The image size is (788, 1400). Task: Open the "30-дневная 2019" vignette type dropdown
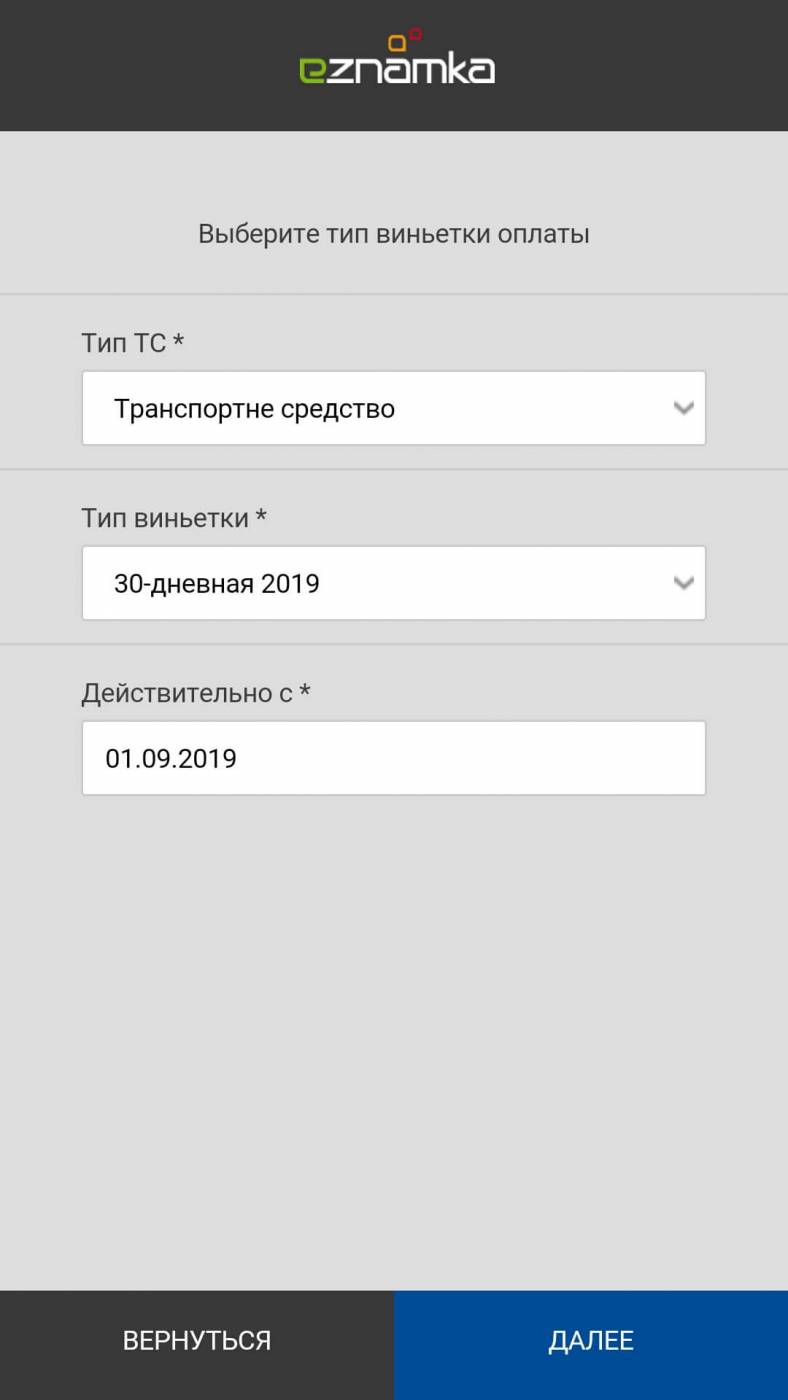[380, 583]
